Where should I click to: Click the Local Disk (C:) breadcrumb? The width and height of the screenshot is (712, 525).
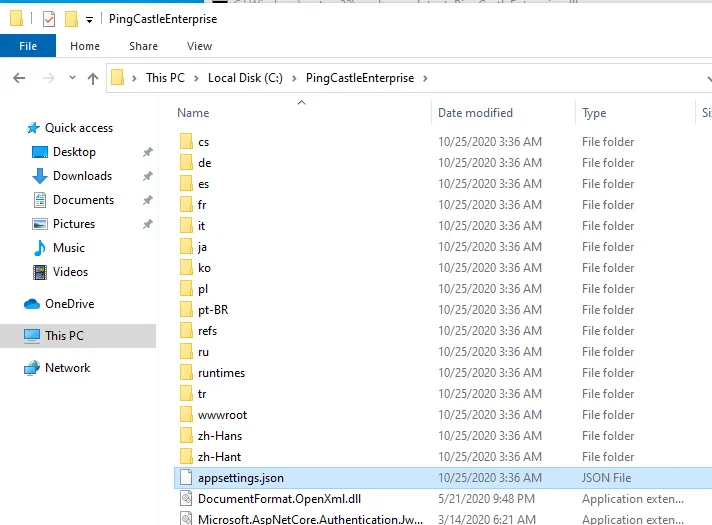pyautogui.click(x=245, y=78)
